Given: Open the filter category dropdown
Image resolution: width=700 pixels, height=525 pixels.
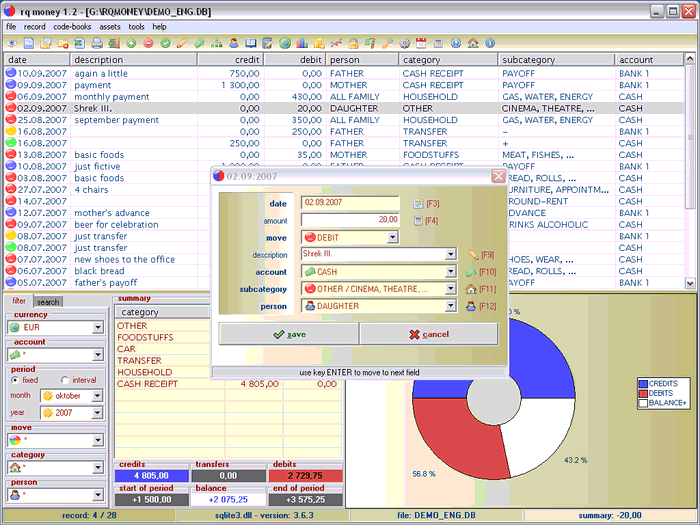Looking at the screenshot, I should pyautogui.click(x=98, y=468).
